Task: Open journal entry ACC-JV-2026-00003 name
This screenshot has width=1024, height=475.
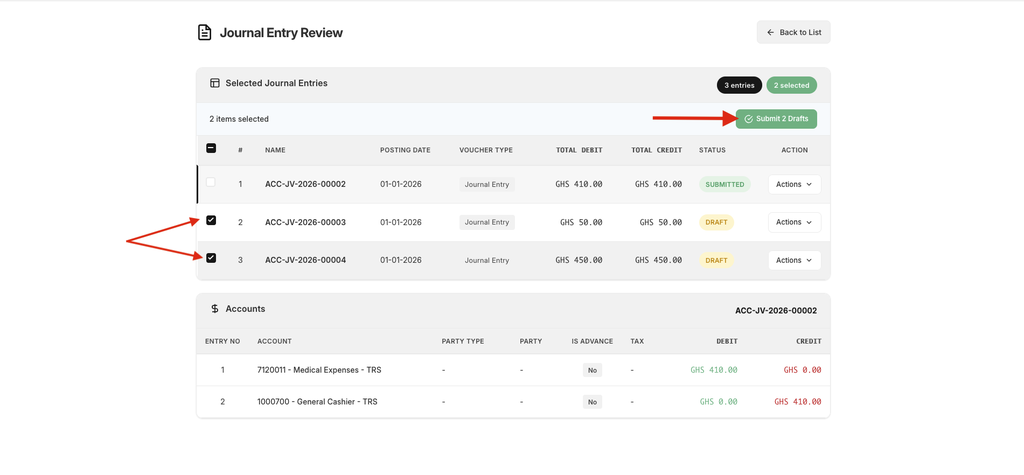Action: pos(305,222)
